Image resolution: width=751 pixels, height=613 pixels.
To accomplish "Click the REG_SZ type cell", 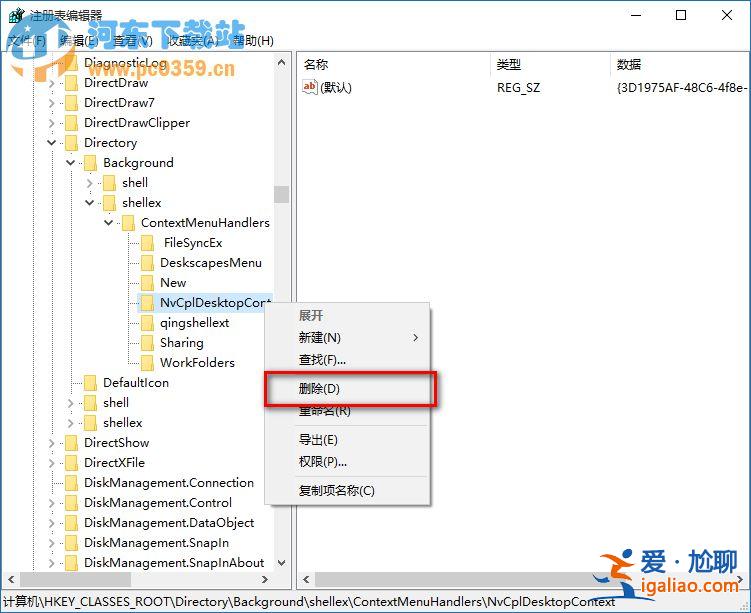I will coord(518,88).
